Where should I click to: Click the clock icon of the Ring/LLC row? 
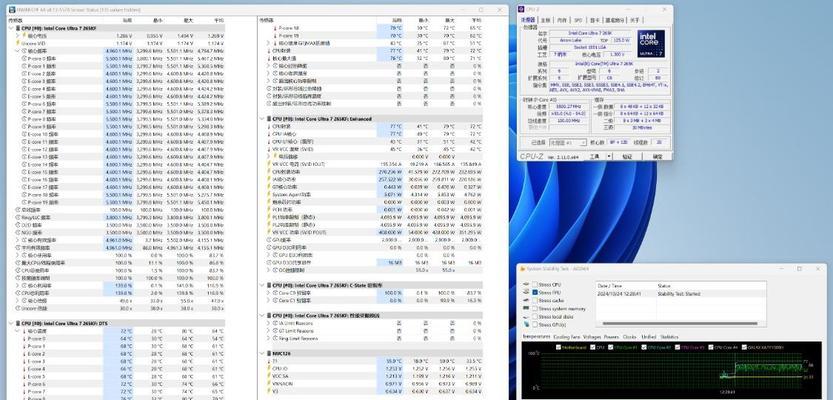click(x=18, y=217)
